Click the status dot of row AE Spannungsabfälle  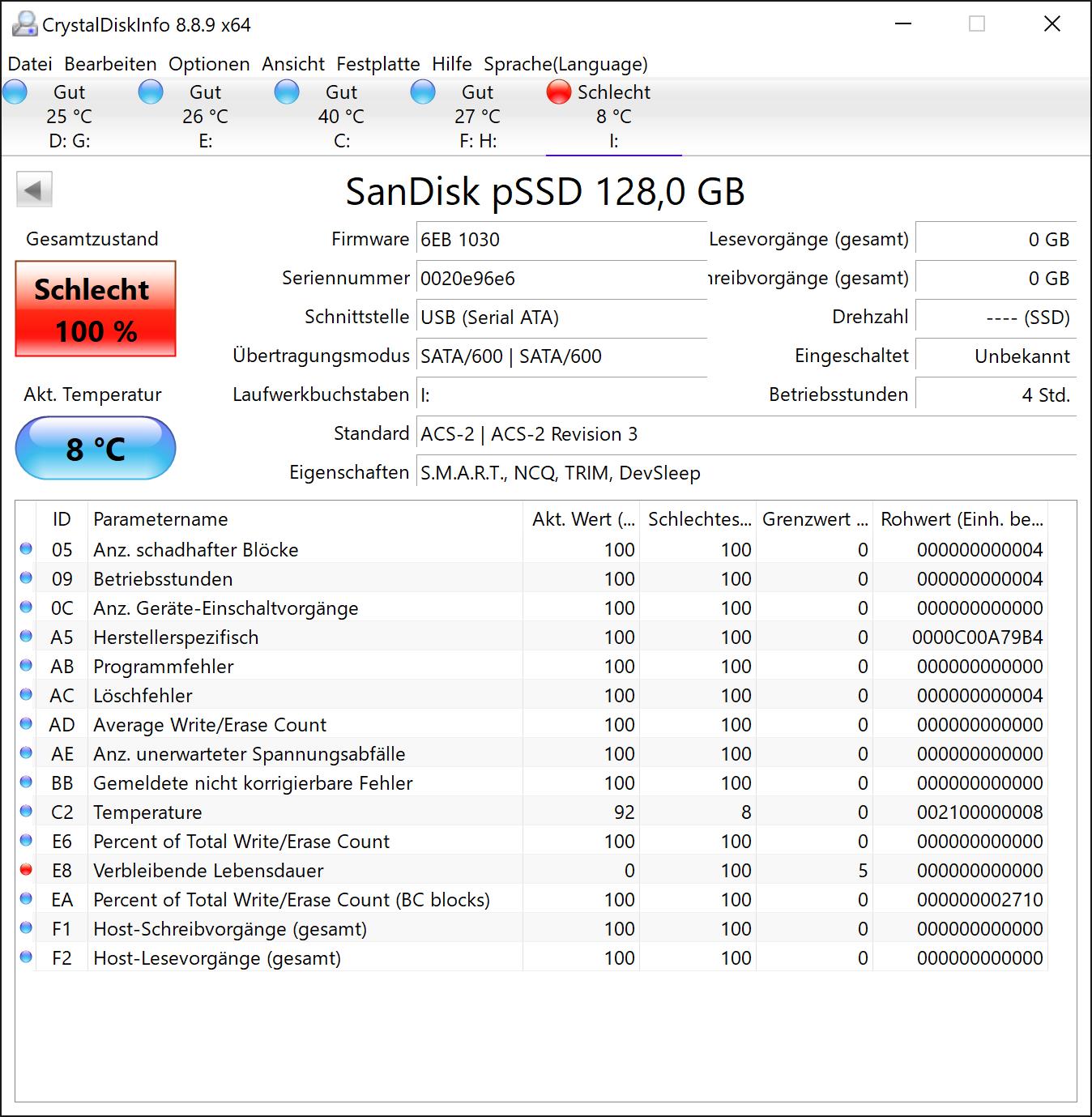coord(26,753)
